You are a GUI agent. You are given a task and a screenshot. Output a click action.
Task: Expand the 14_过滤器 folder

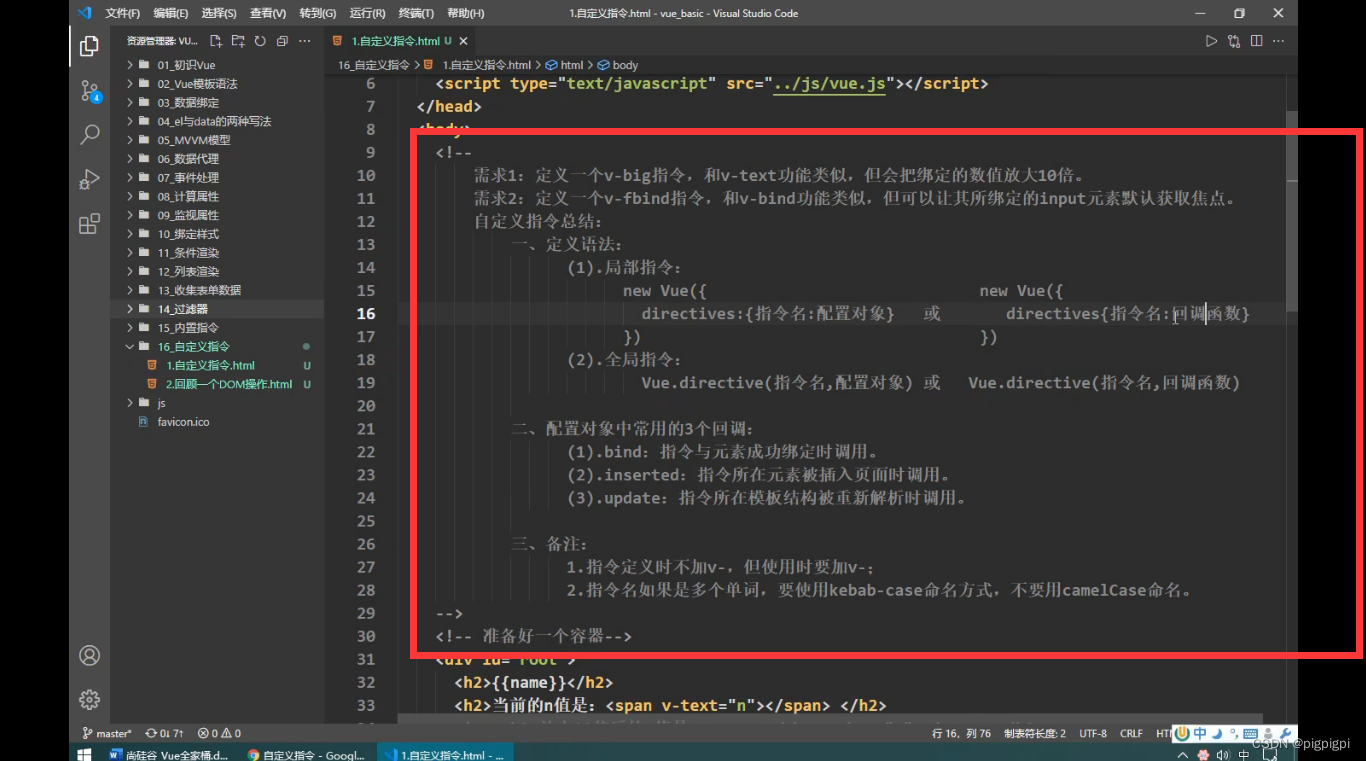point(217,309)
